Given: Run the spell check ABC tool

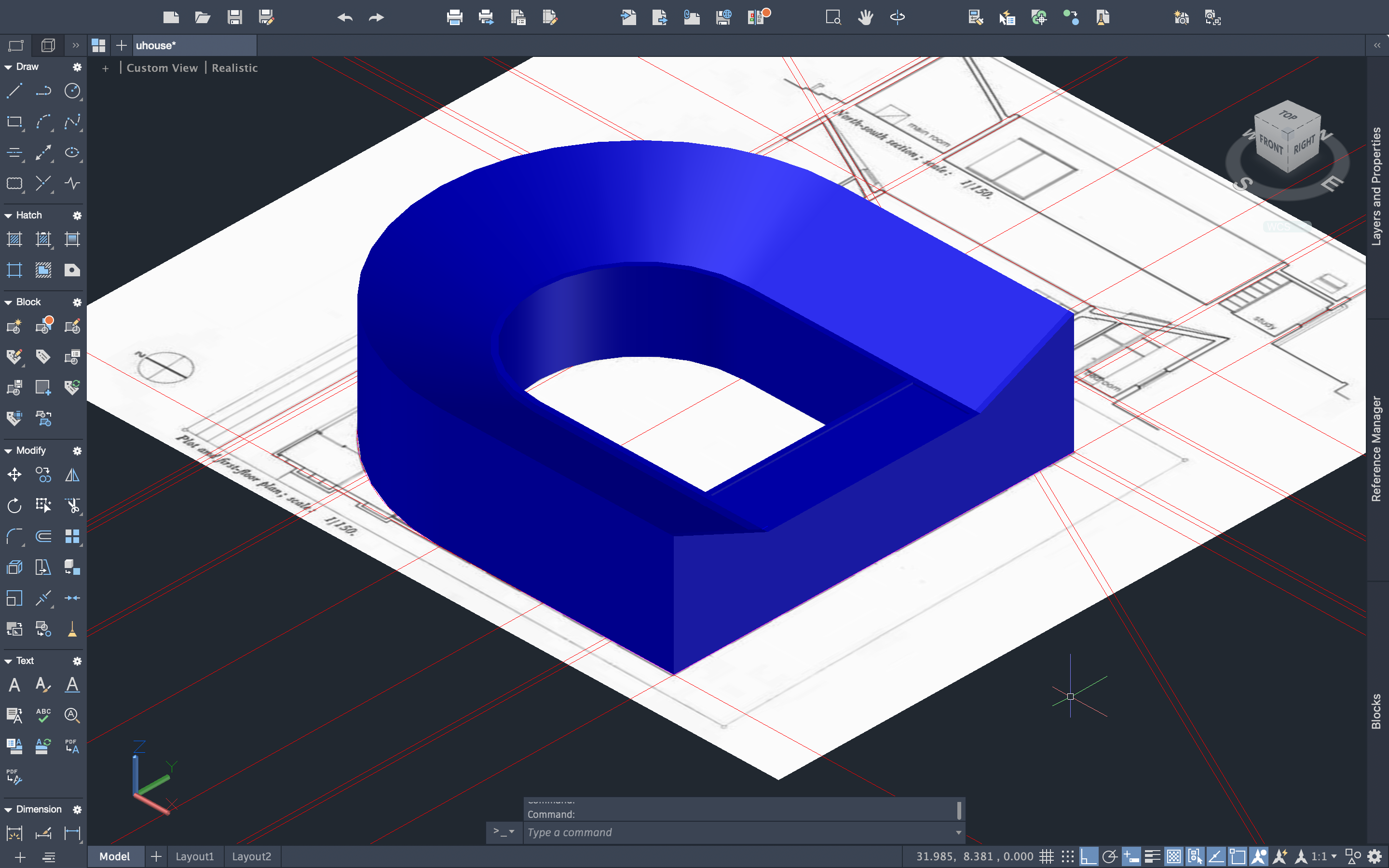Looking at the screenshot, I should pyautogui.click(x=43, y=715).
